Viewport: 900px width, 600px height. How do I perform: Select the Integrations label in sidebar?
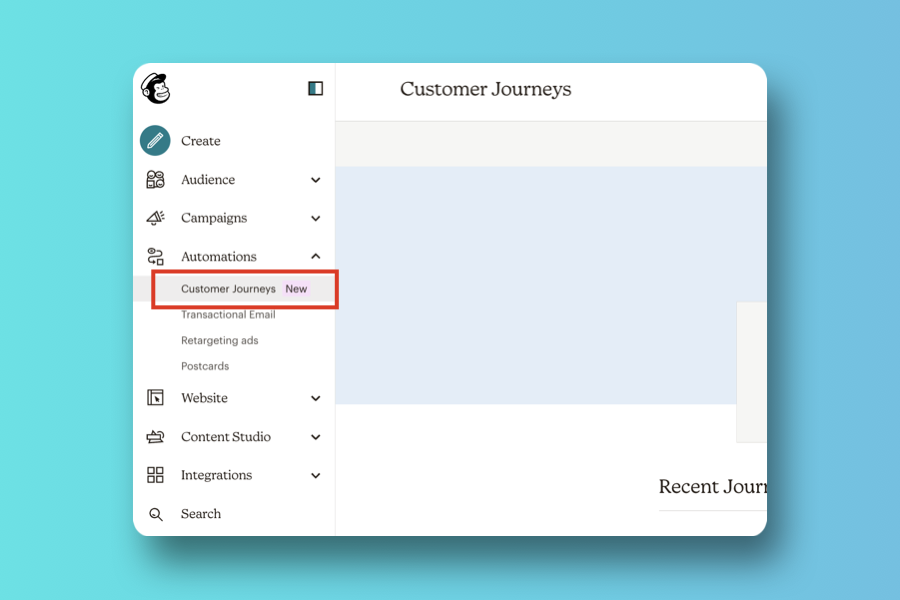point(216,475)
